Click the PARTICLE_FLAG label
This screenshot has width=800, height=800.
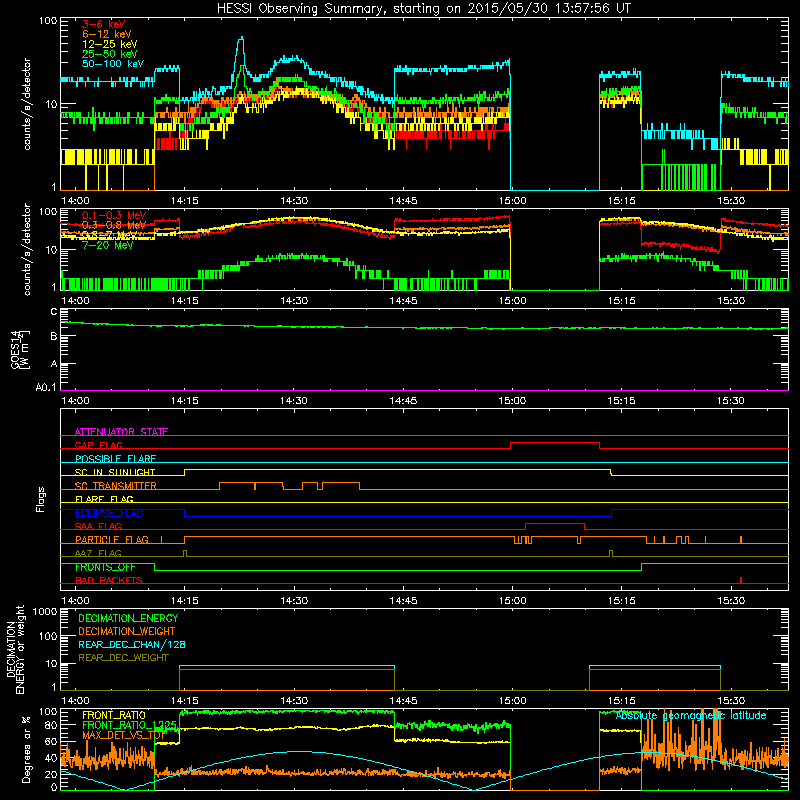click(112, 540)
